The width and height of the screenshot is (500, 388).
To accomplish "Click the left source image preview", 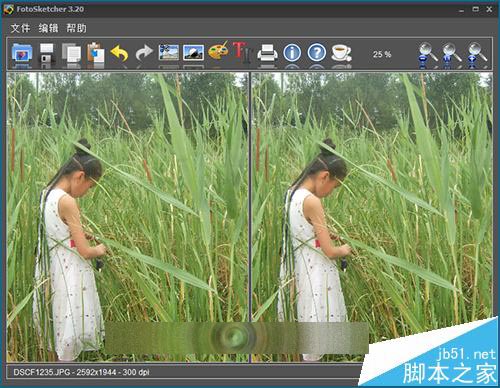I will (128, 217).
